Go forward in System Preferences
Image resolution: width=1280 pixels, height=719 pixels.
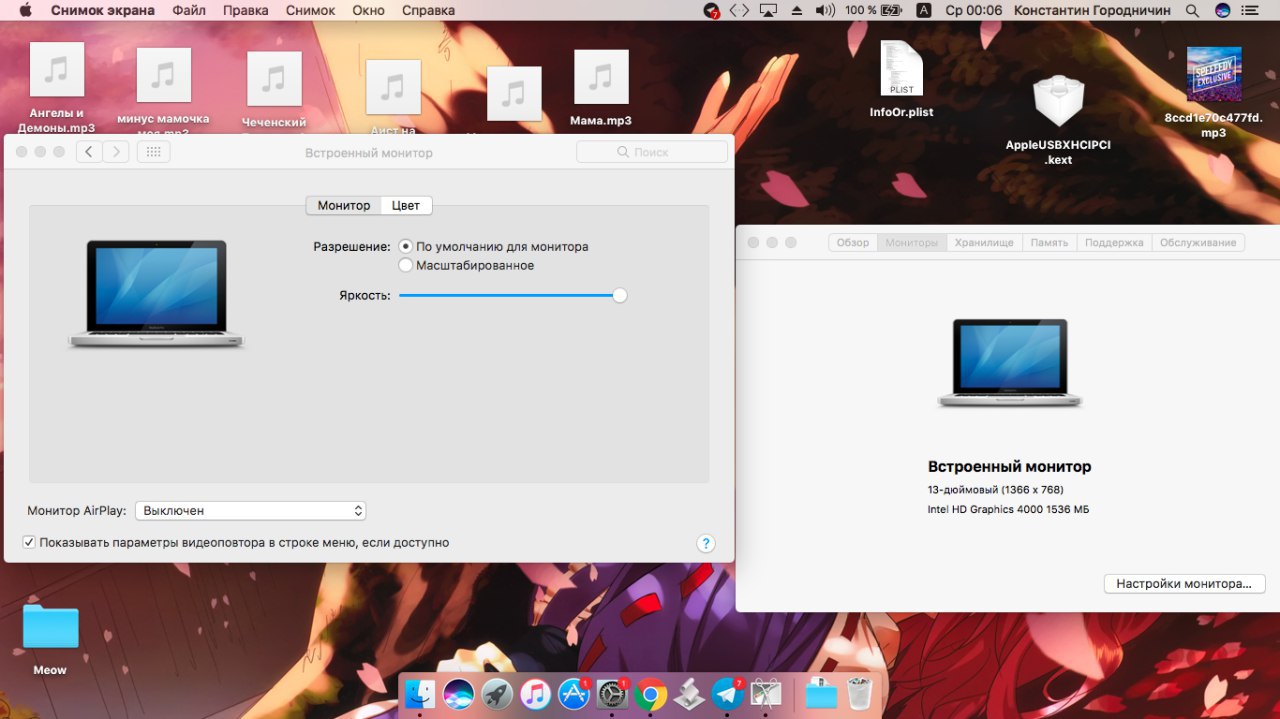click(116, 152)
